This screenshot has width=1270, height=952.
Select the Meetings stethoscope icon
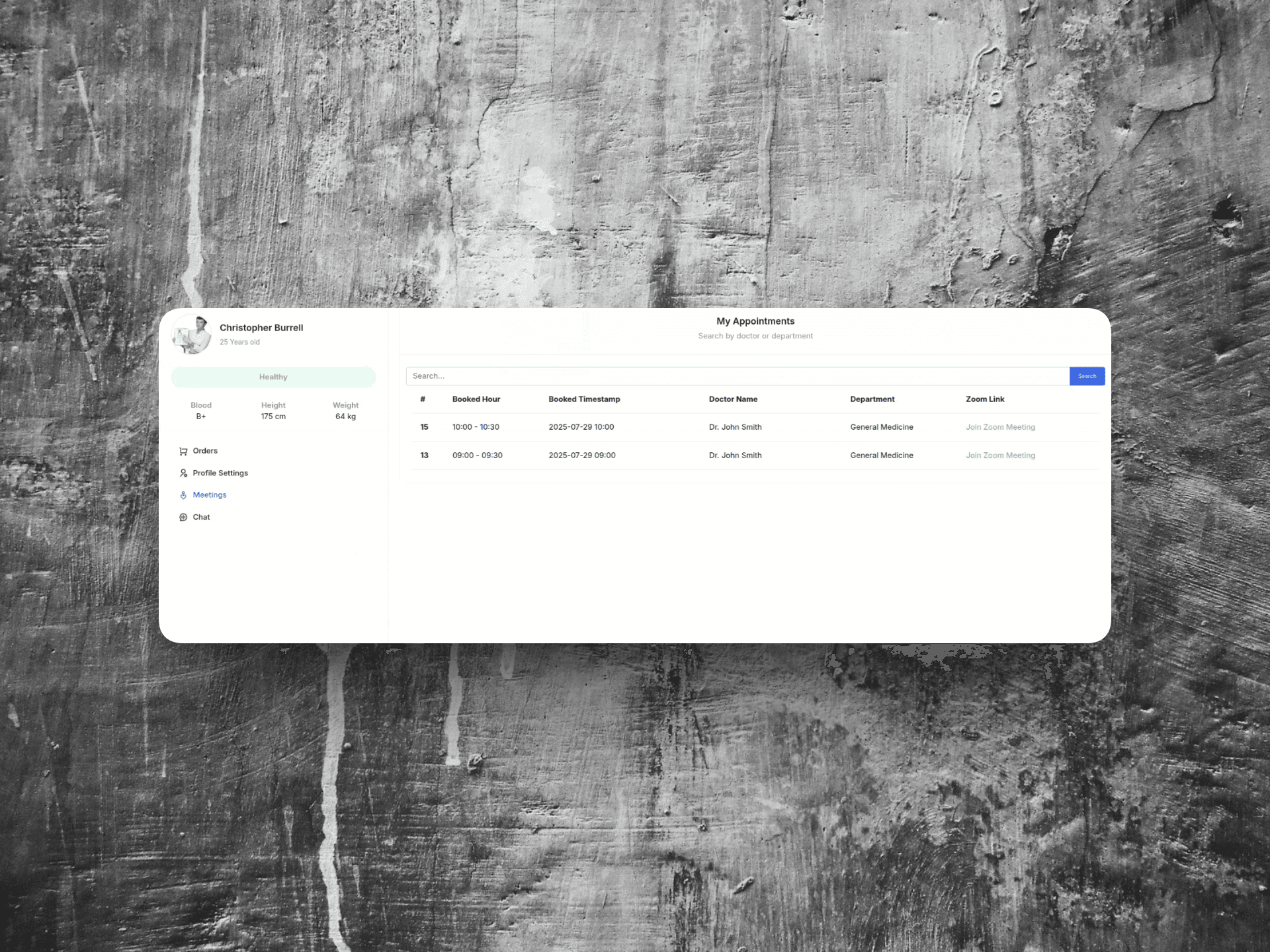click(183, 495)
